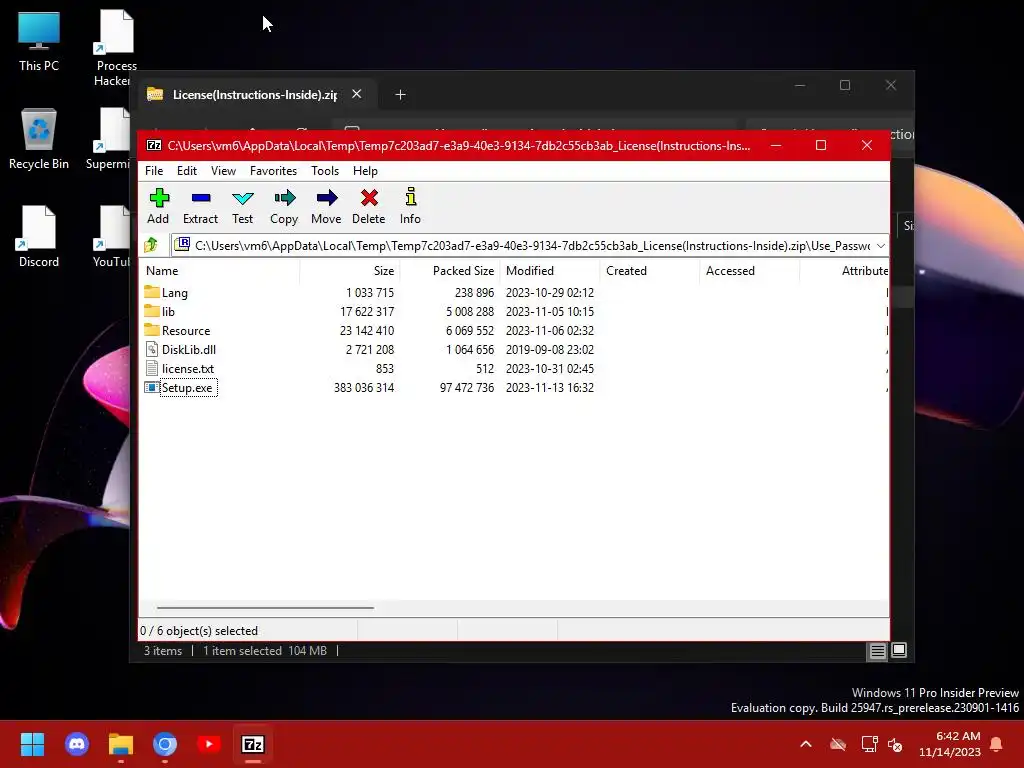Open the File menu
Viewport: 1024px width, 768px height.
154,170
